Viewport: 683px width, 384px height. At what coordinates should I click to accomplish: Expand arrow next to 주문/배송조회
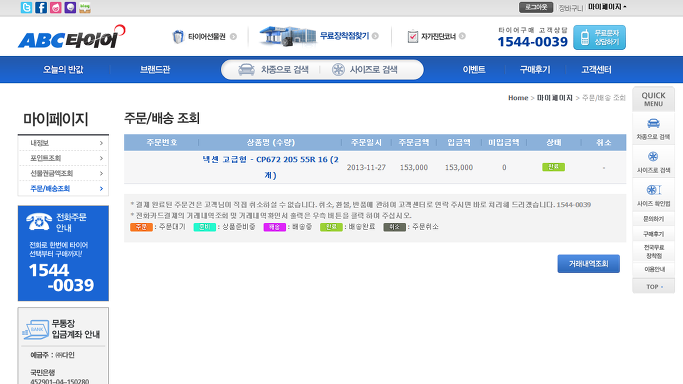tap(101, 189)
